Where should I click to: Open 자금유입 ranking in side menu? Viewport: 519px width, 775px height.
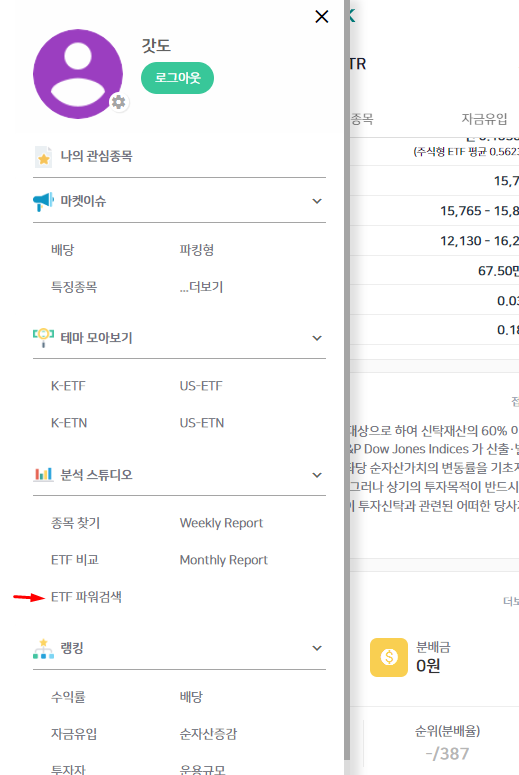74,733
